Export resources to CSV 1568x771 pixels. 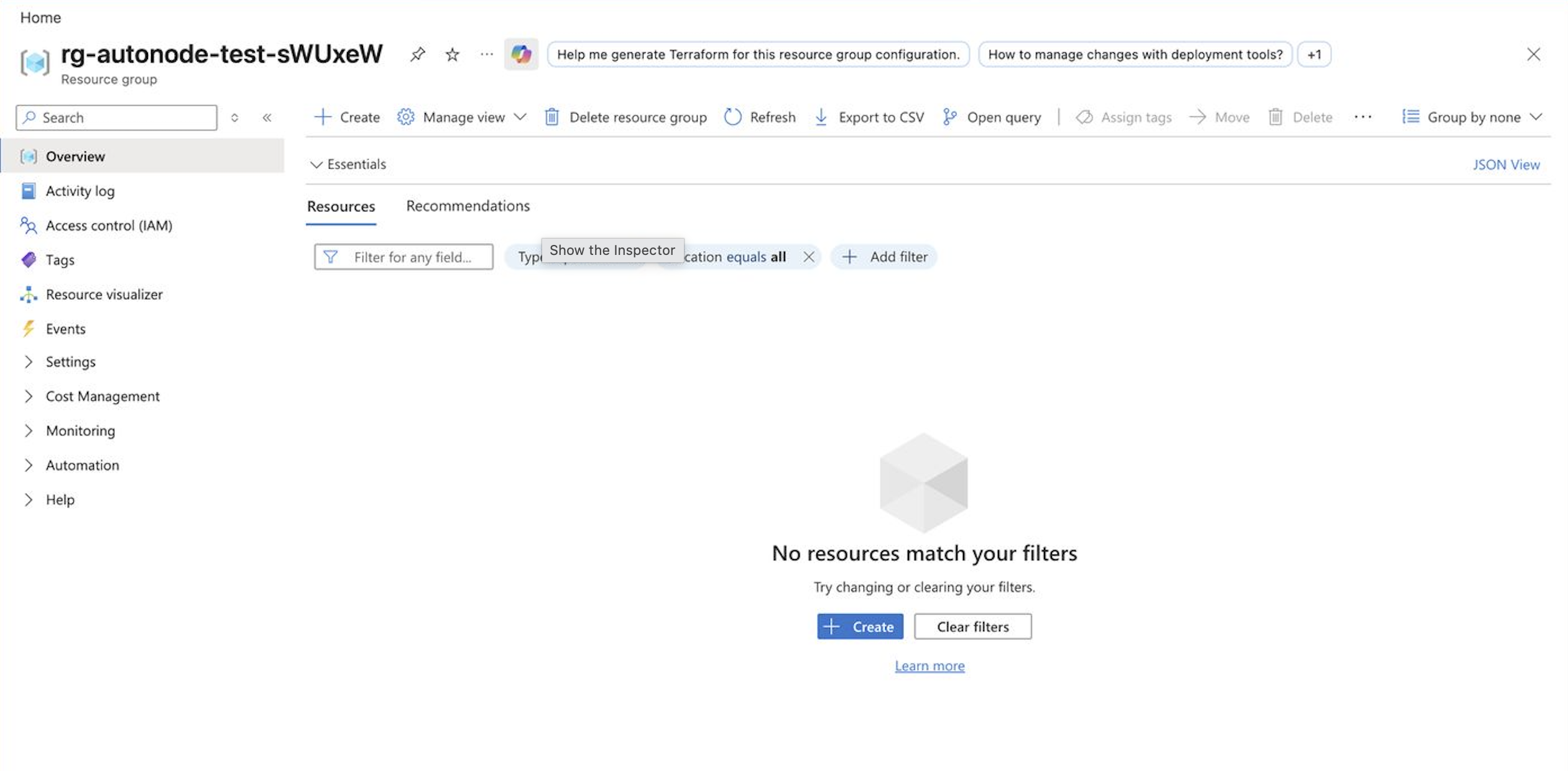pos(869,117)
